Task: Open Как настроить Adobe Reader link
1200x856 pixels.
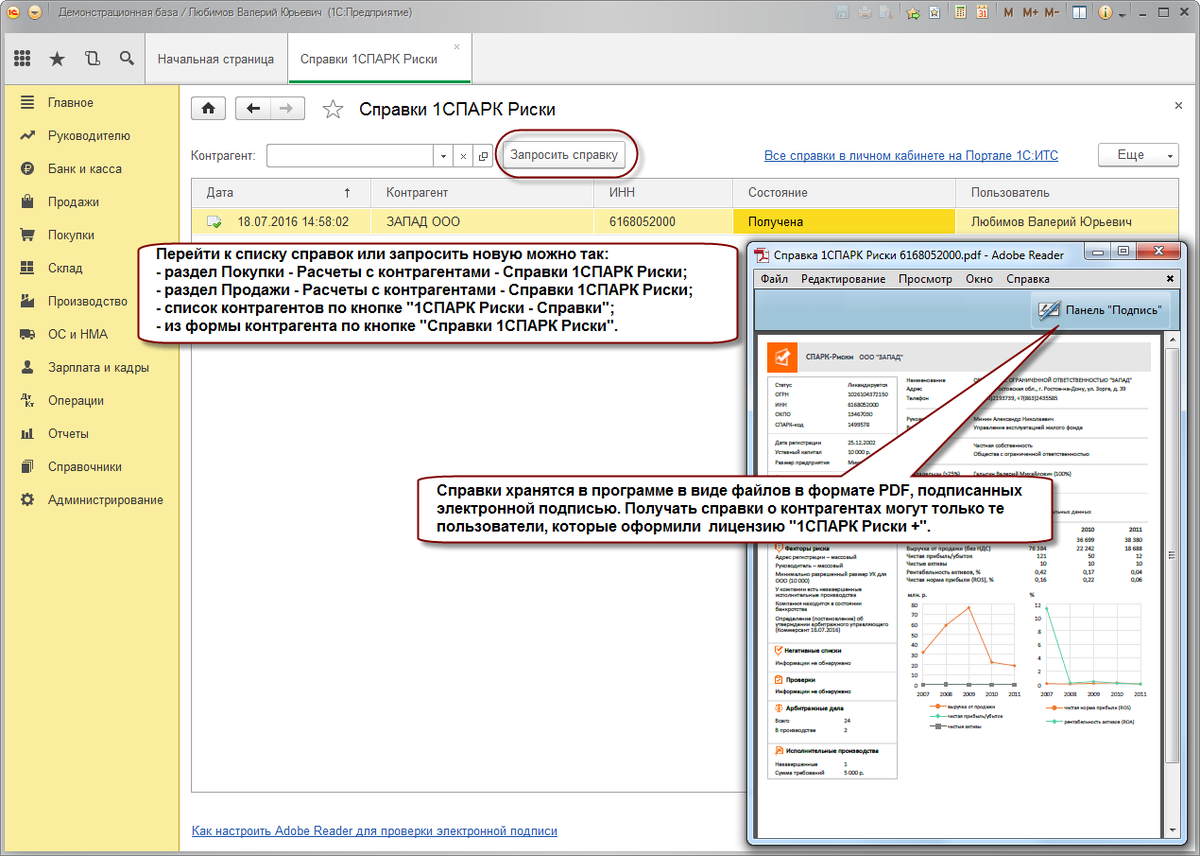Action: point(375,831)
